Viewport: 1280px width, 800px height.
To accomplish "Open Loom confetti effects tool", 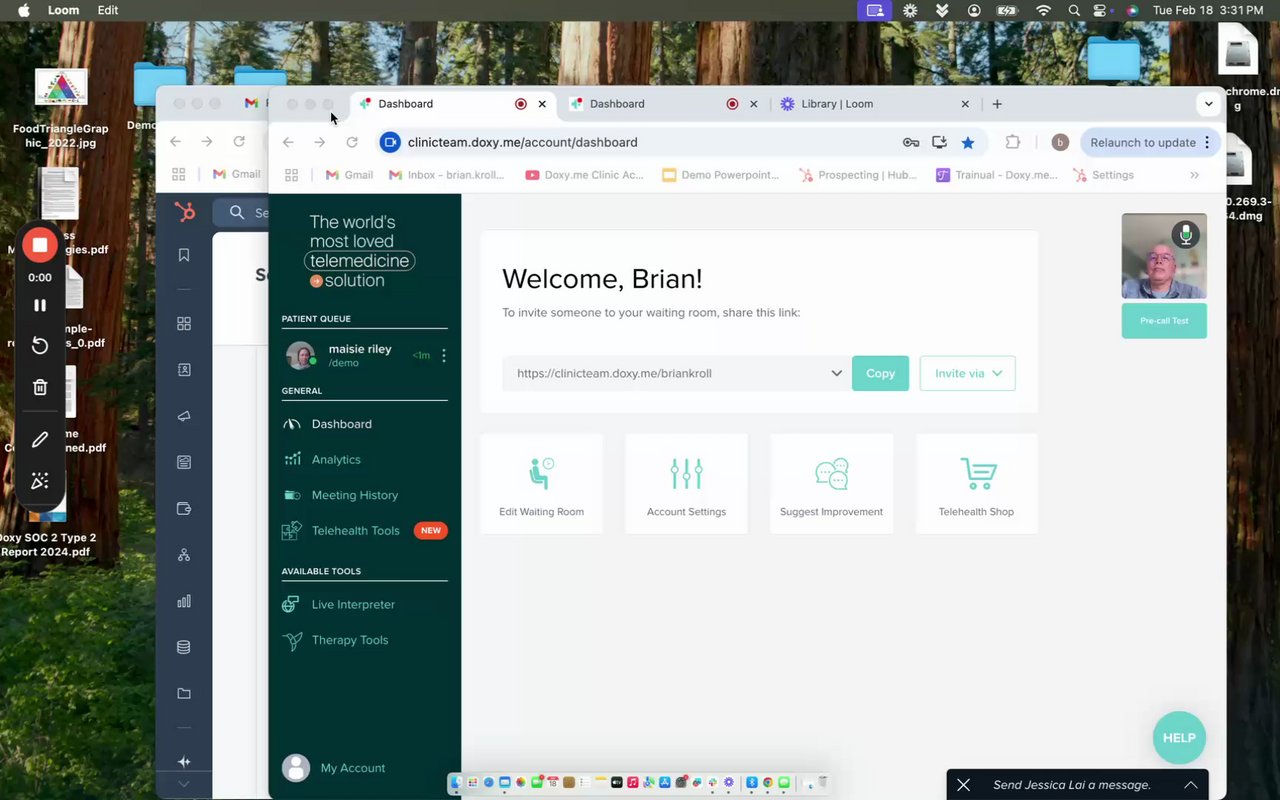I will pyautogui.click(x=40, y=481).
